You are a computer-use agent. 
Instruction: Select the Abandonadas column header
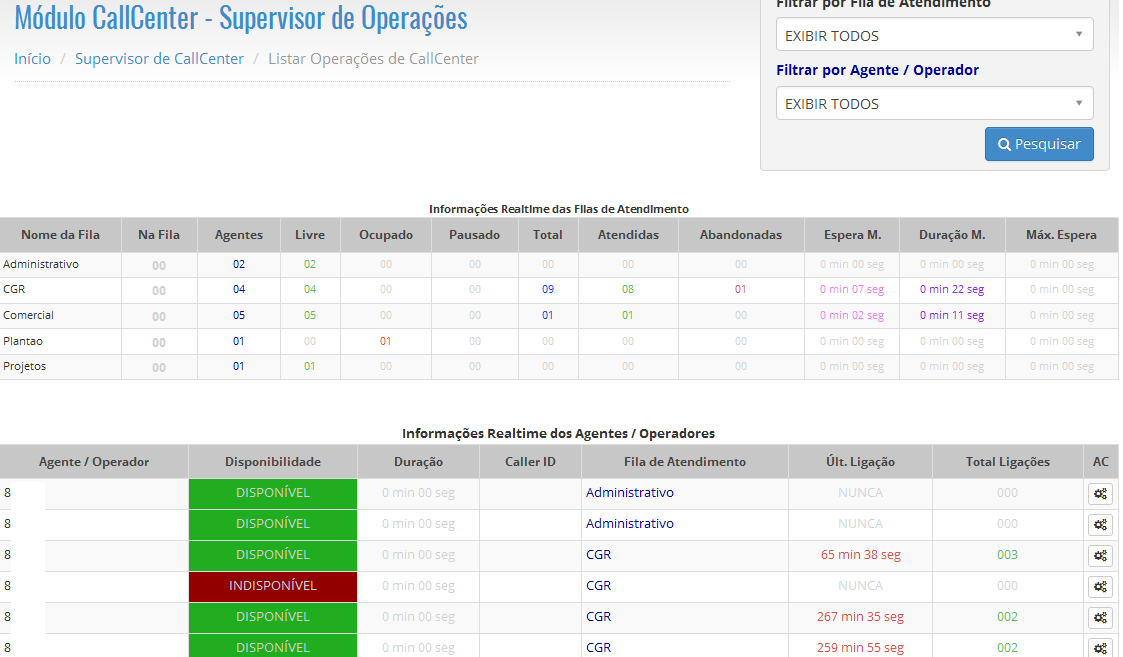[x=740, y=235]
